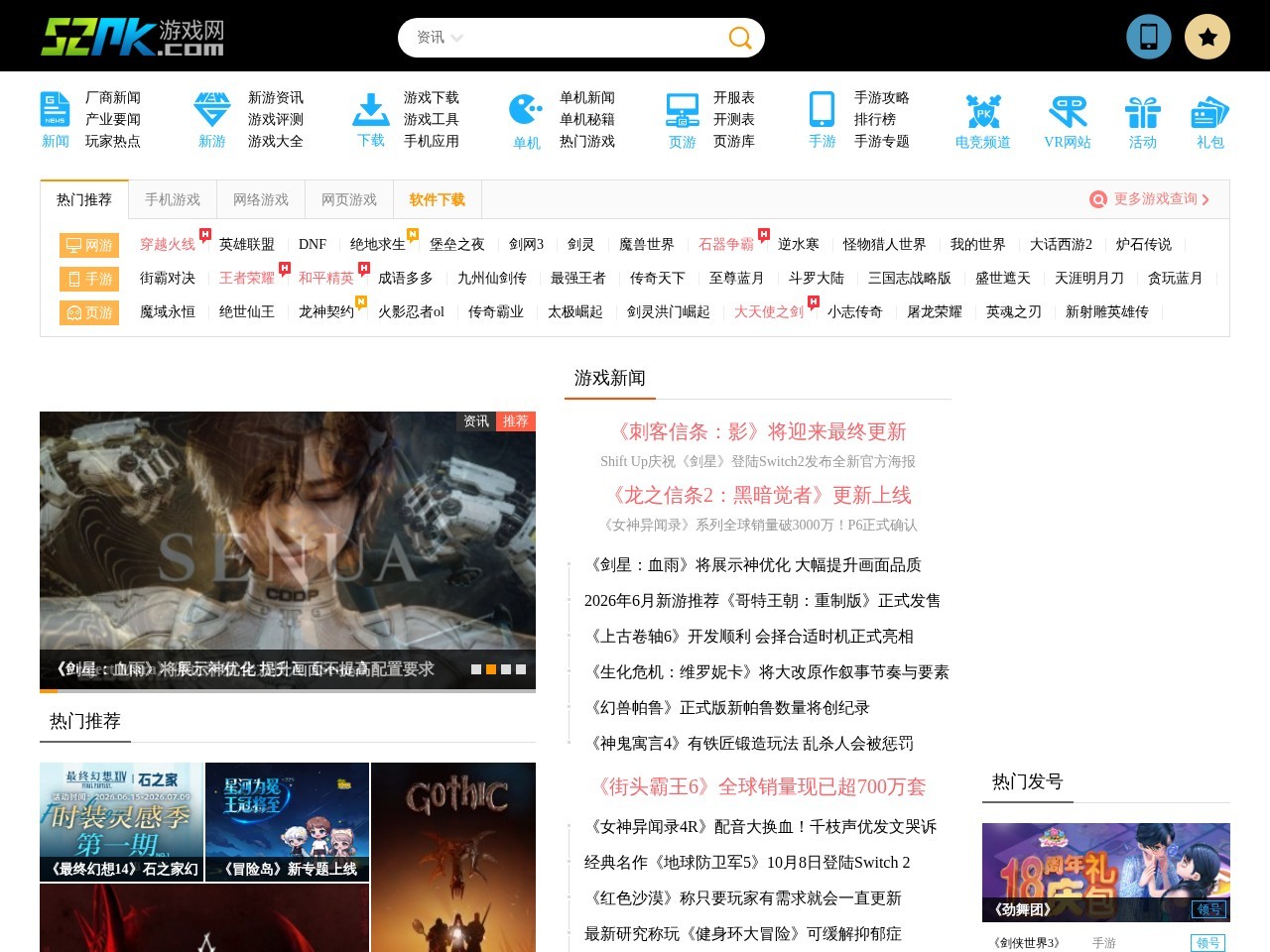Open 《刺客信条：影》将迎来最终更新 headline
Viewport: 1270px width, 952px height.
pyautogui.click(x=758, y=431)
